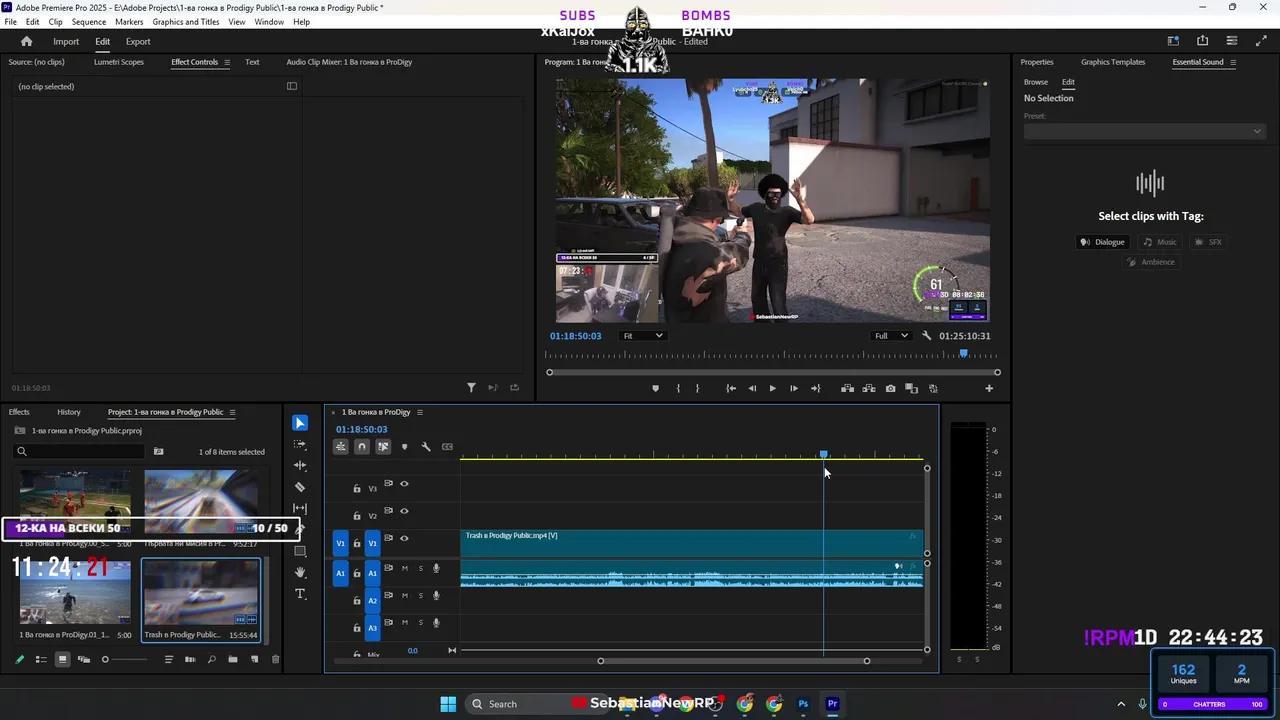
Task: Open the Sequence menu
Action: tap(89, 22)
